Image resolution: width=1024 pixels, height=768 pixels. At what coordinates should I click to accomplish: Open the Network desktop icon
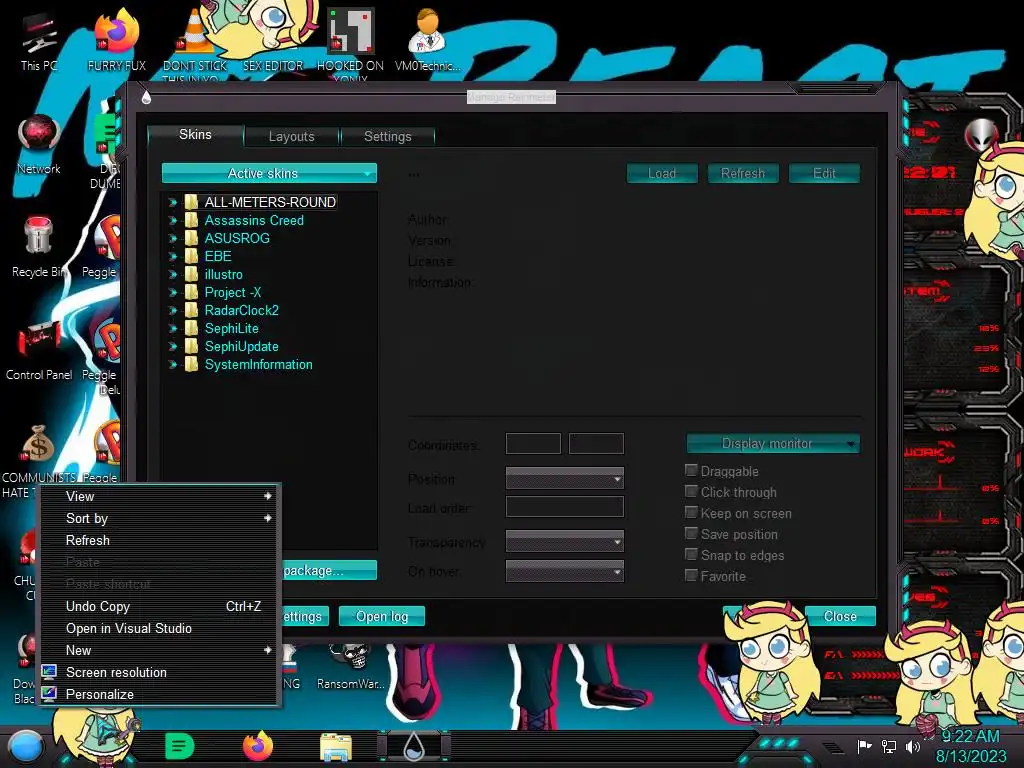click(39, 144)
